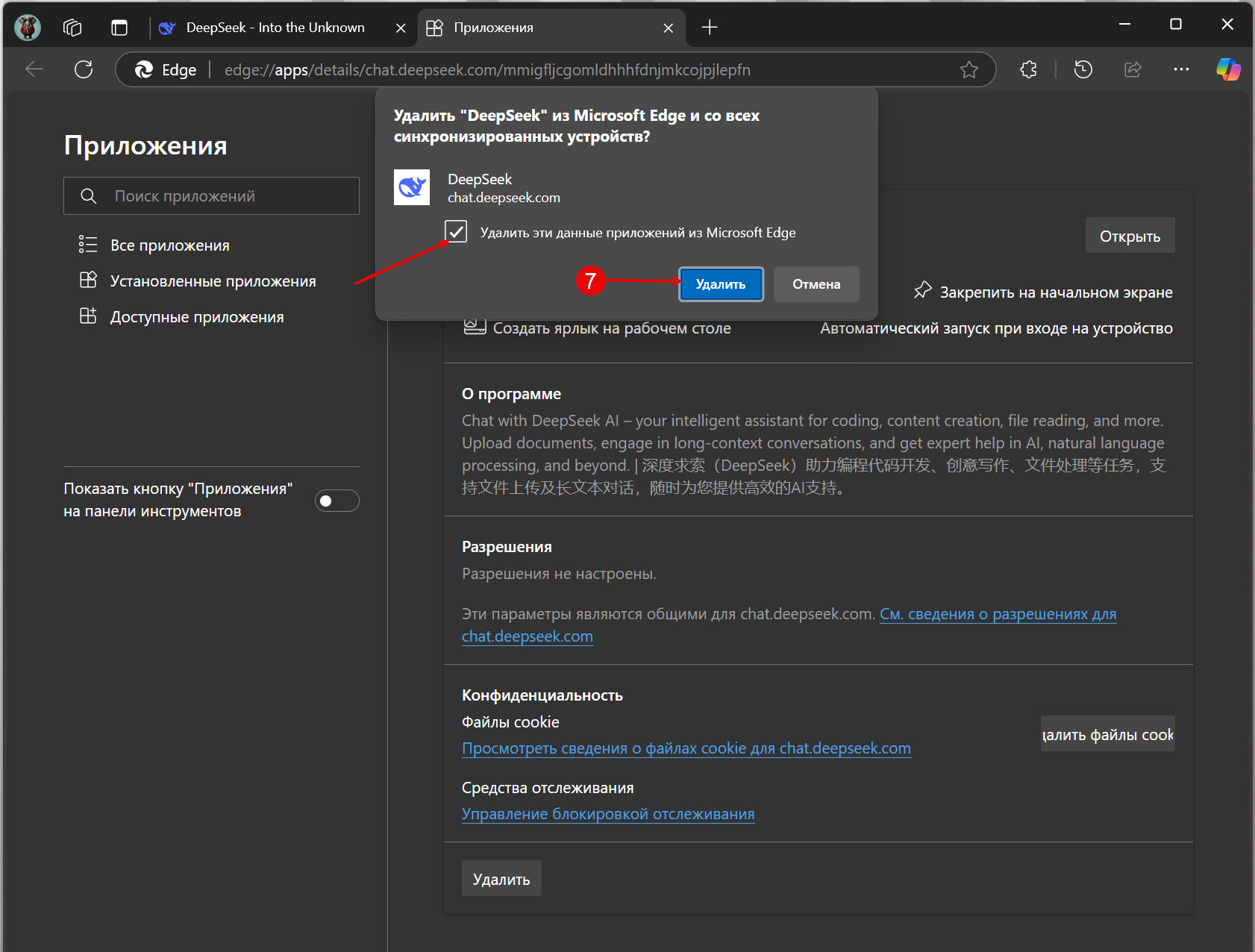1255x952 pixels.
Task: Open the Workspaces icon in title bar
Action: point(72,28)
